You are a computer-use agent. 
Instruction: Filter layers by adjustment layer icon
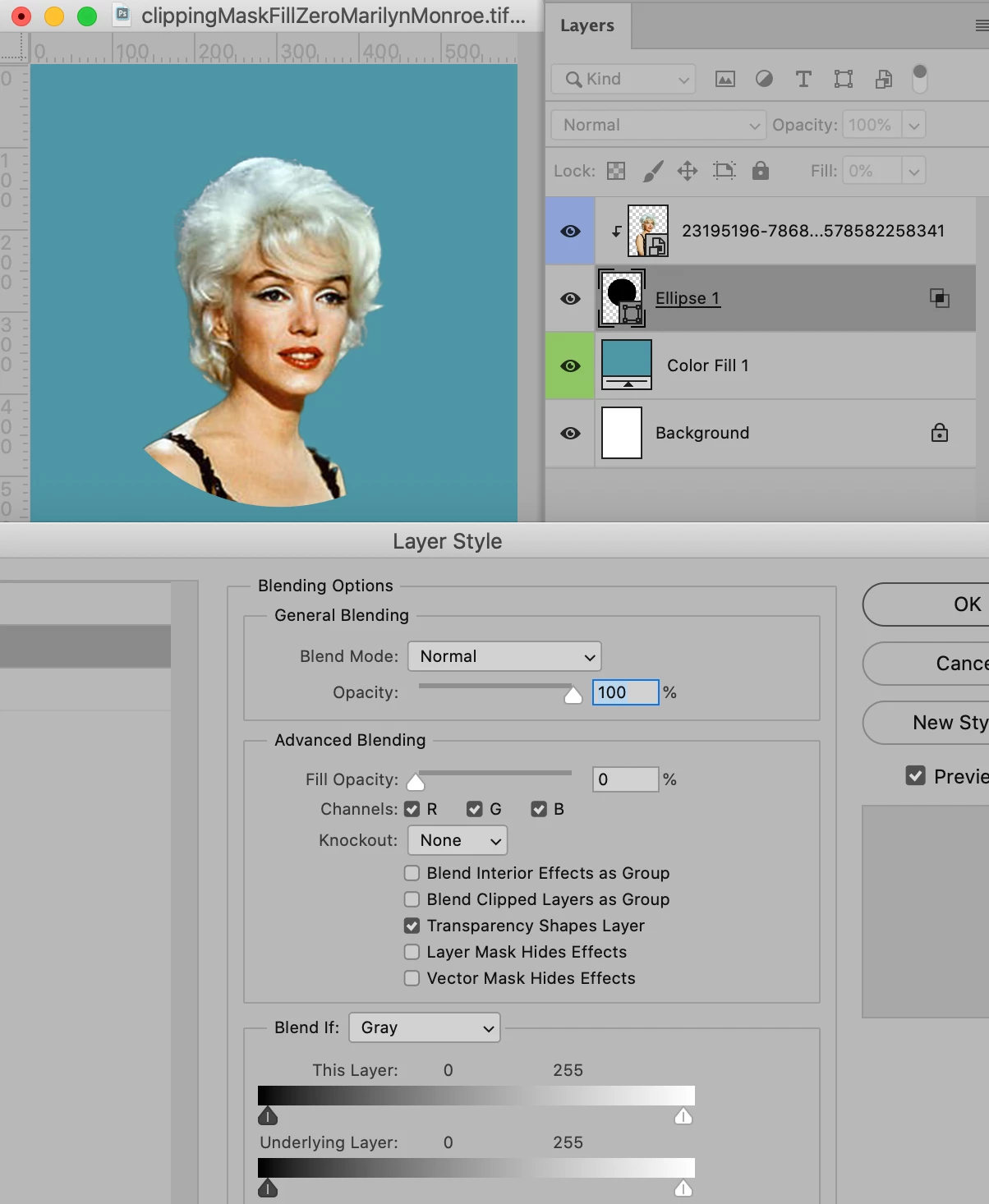pyautogui.click(x=764, y=79)
